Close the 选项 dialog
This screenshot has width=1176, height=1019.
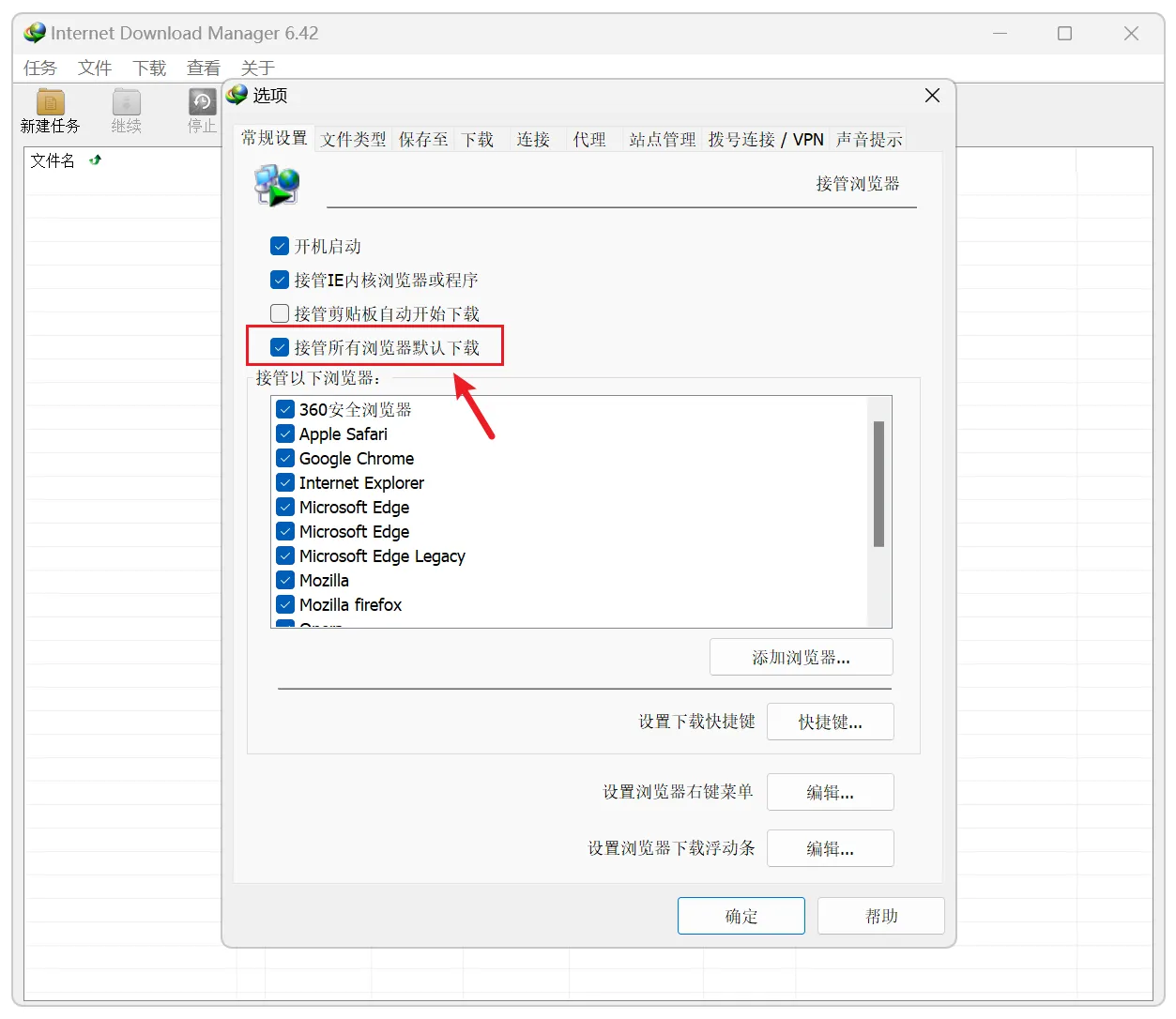(x=932, y=96)
